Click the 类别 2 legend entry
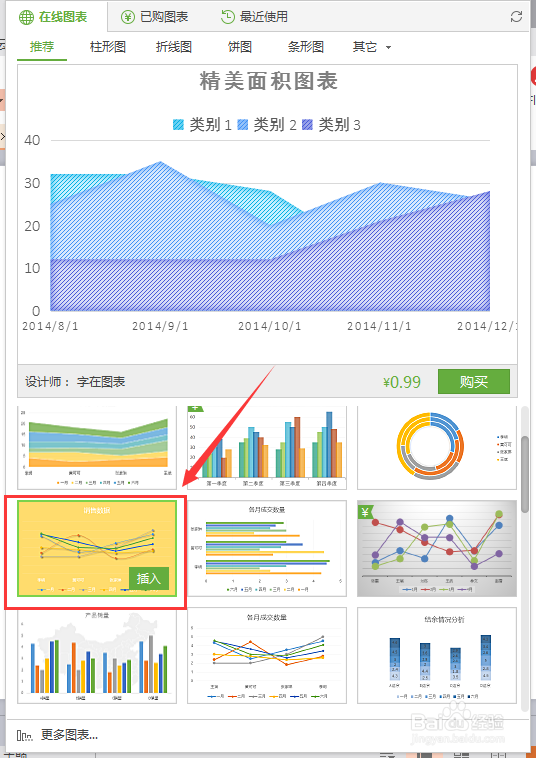Screen dimensions: 536x758 click(x=266, y=125)
